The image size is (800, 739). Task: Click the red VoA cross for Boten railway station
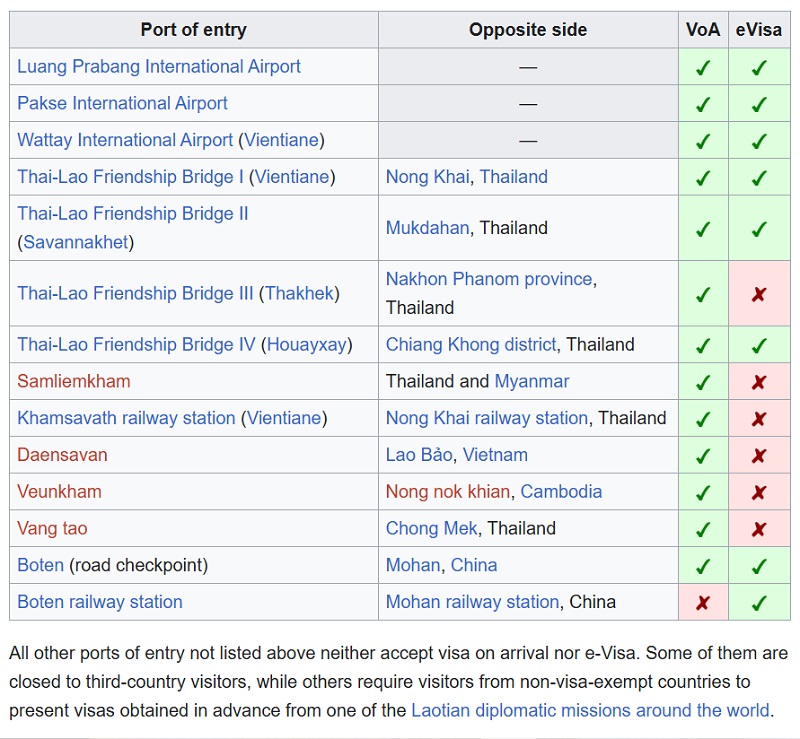pyautogui.click(x=703, y=603)
